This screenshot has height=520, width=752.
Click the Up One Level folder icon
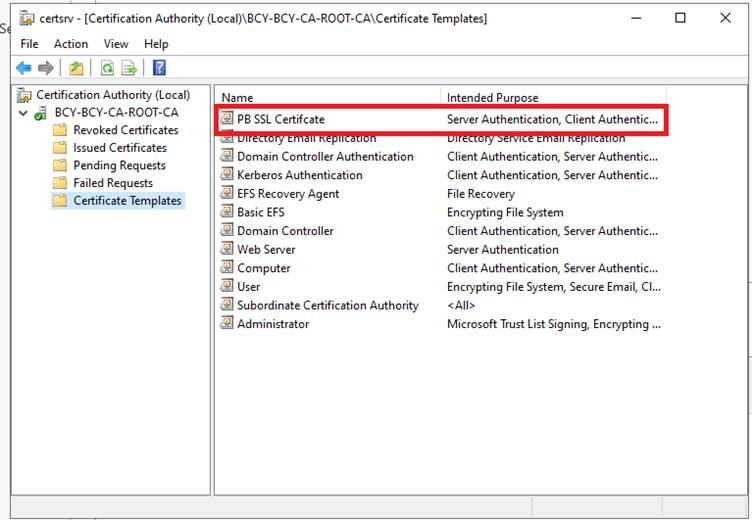[76, 68]
